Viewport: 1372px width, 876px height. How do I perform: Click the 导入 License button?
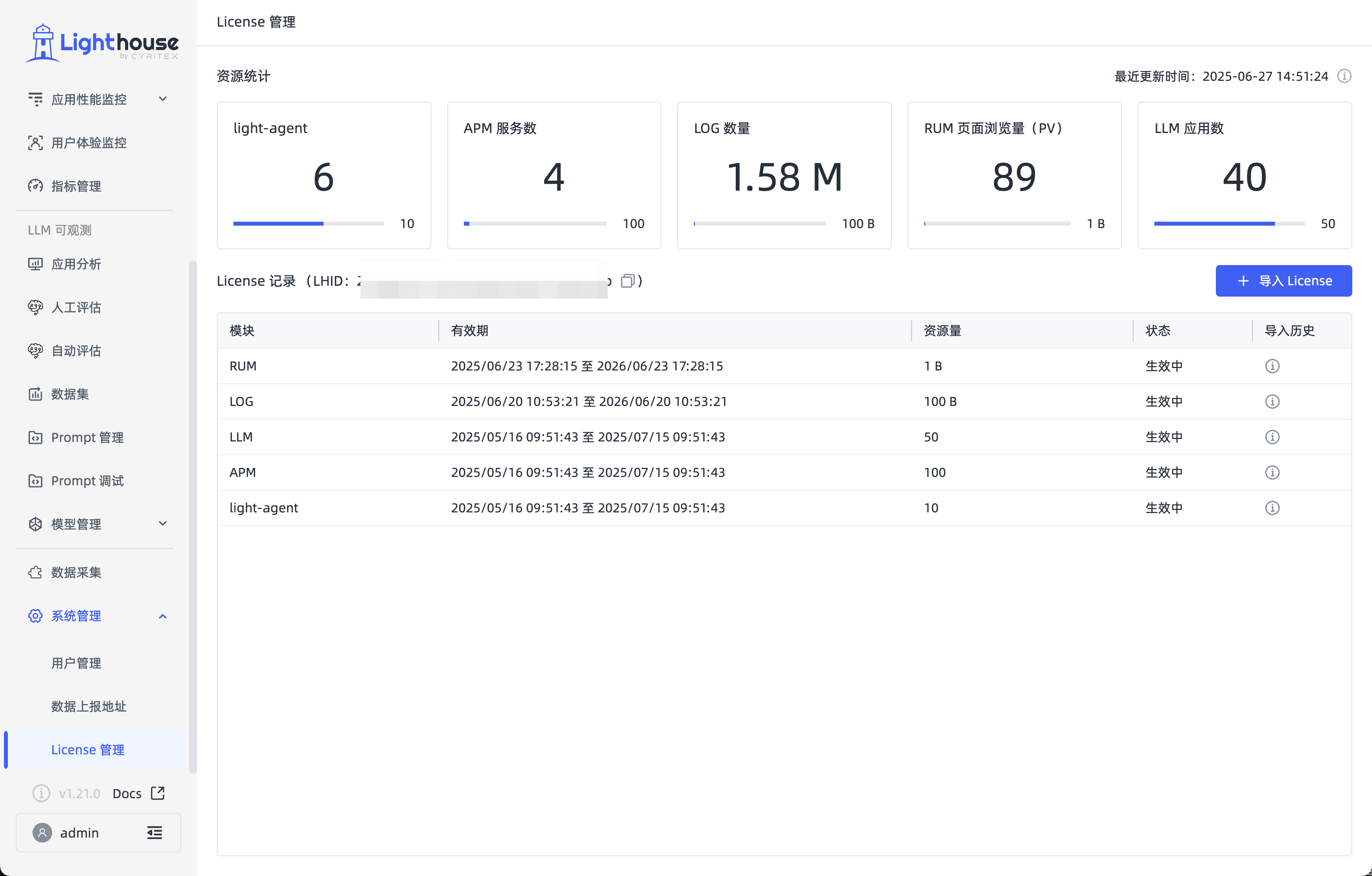1283,280
